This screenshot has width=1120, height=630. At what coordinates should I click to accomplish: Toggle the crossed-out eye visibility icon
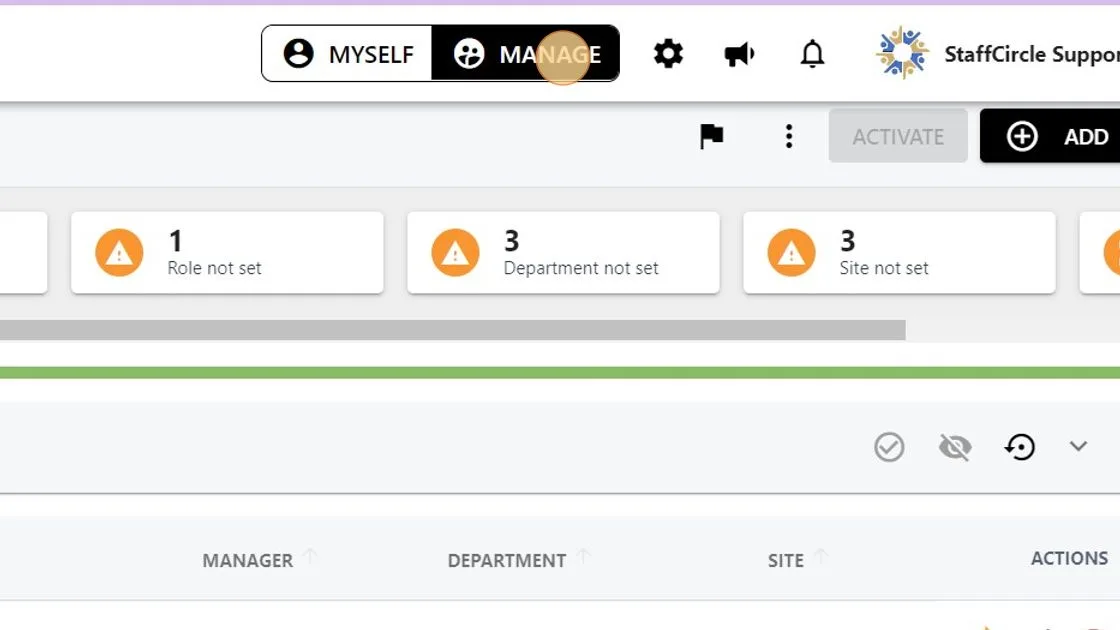(955, 447)
